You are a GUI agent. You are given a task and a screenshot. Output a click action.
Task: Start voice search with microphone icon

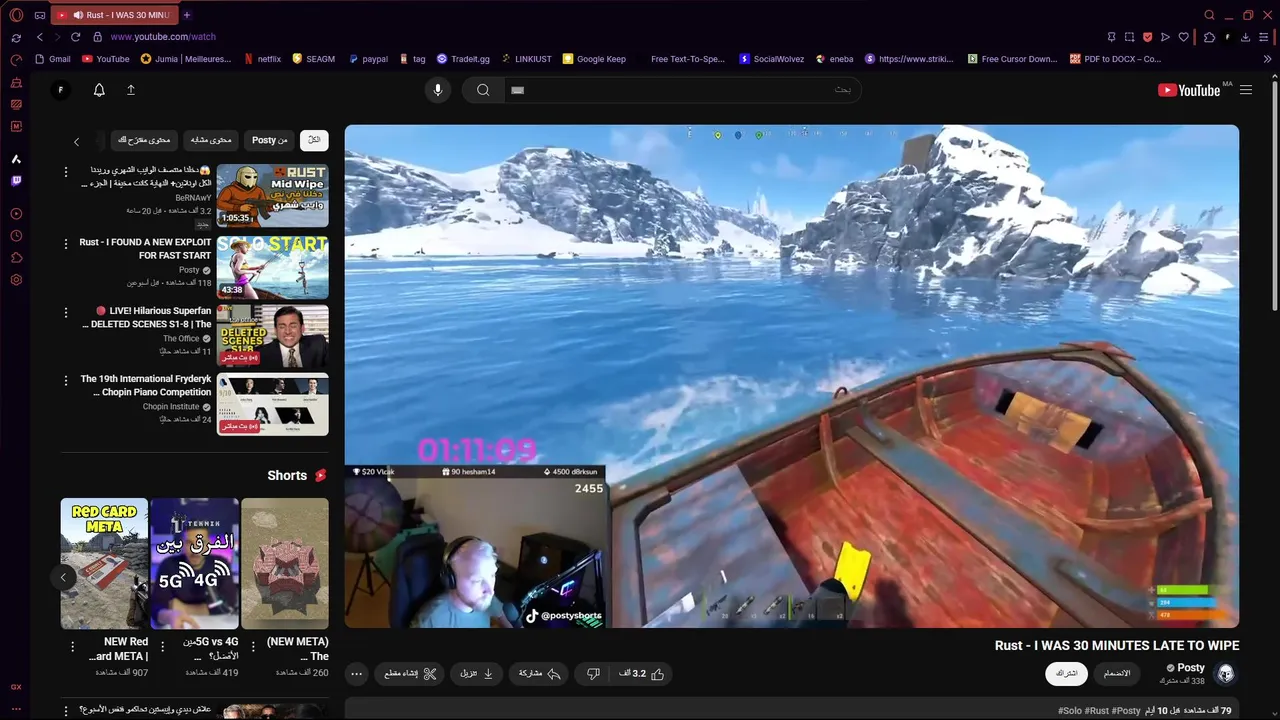tap(437, 90)
